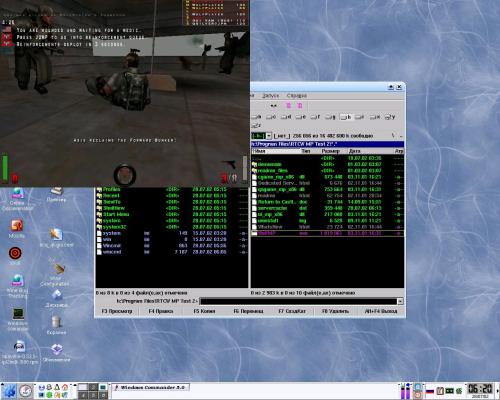Select drive y in the drive bar

click(x=390, y=117)
